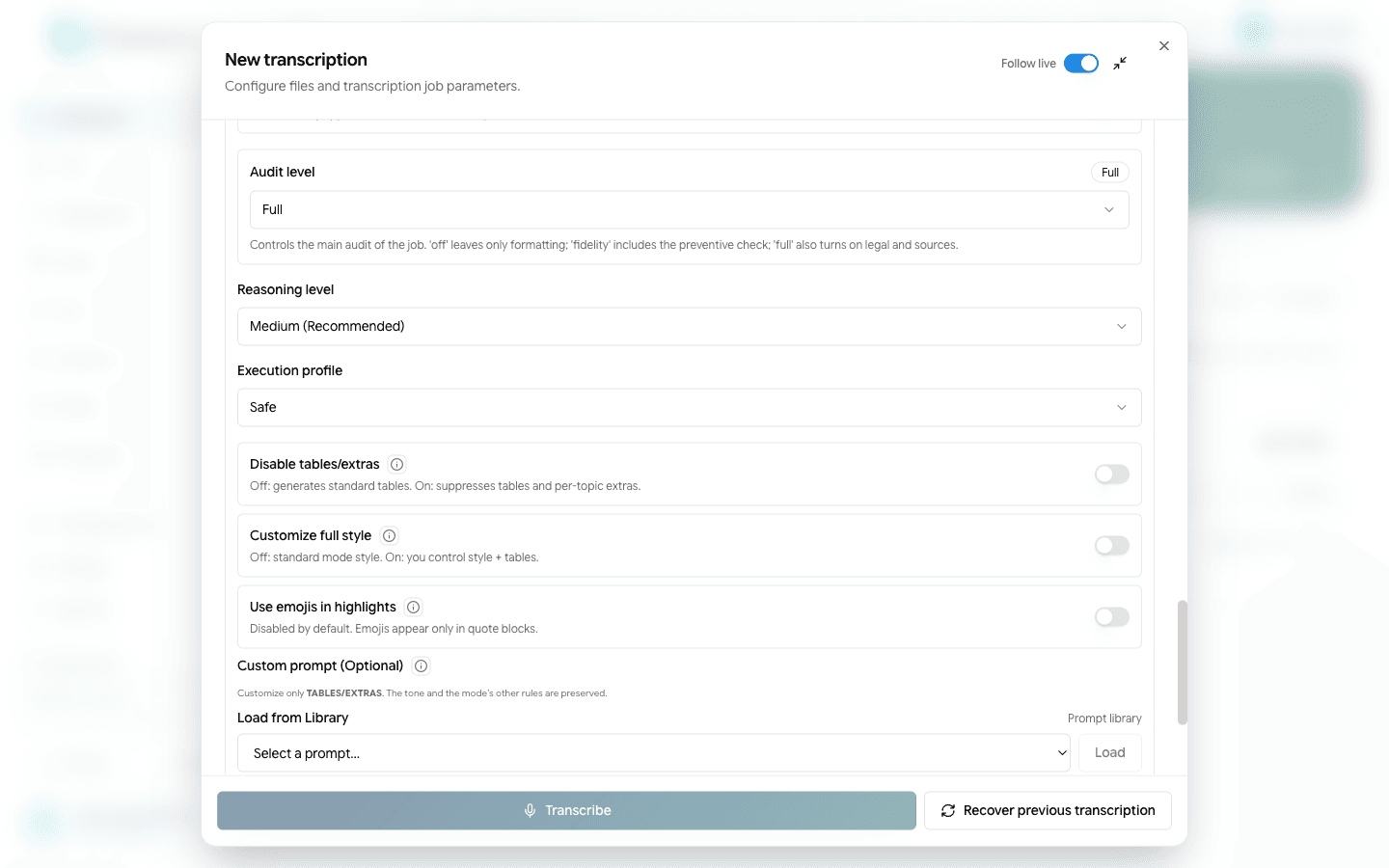
Task: Click the Full badge next to Audit level
Action: 1110,173
